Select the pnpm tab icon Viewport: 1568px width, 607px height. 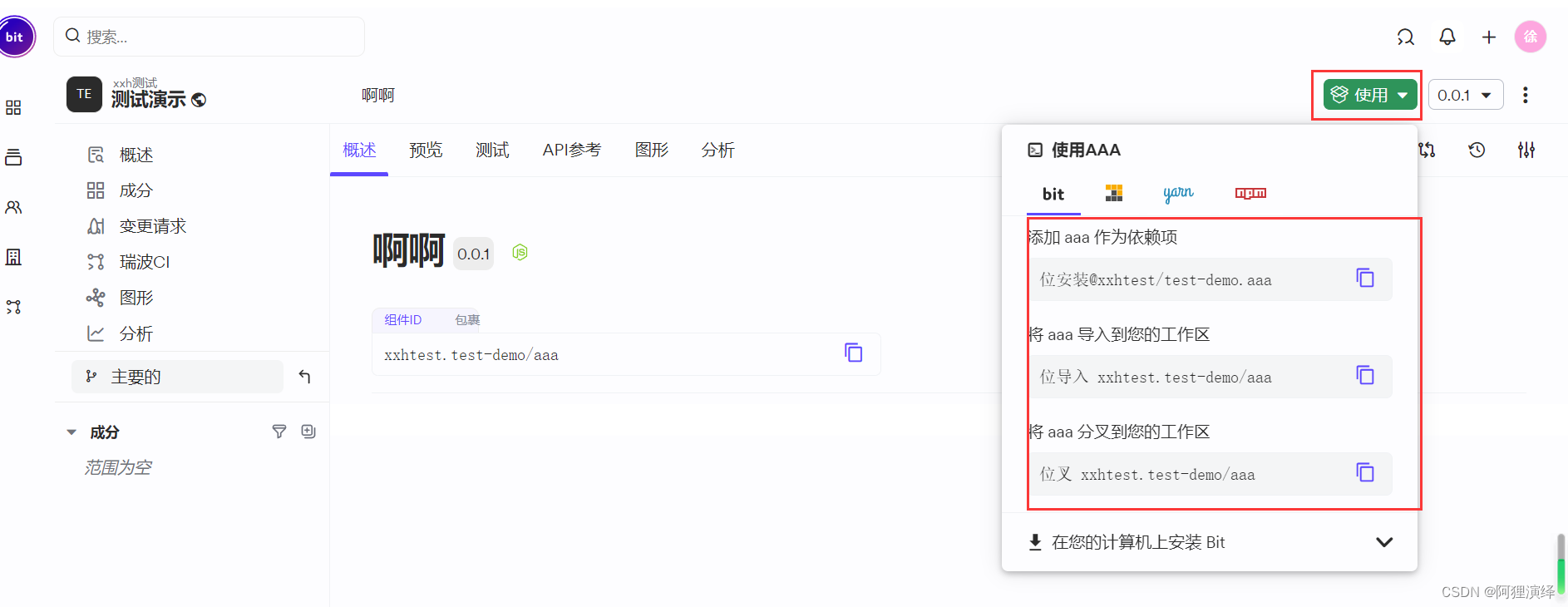1114,193
